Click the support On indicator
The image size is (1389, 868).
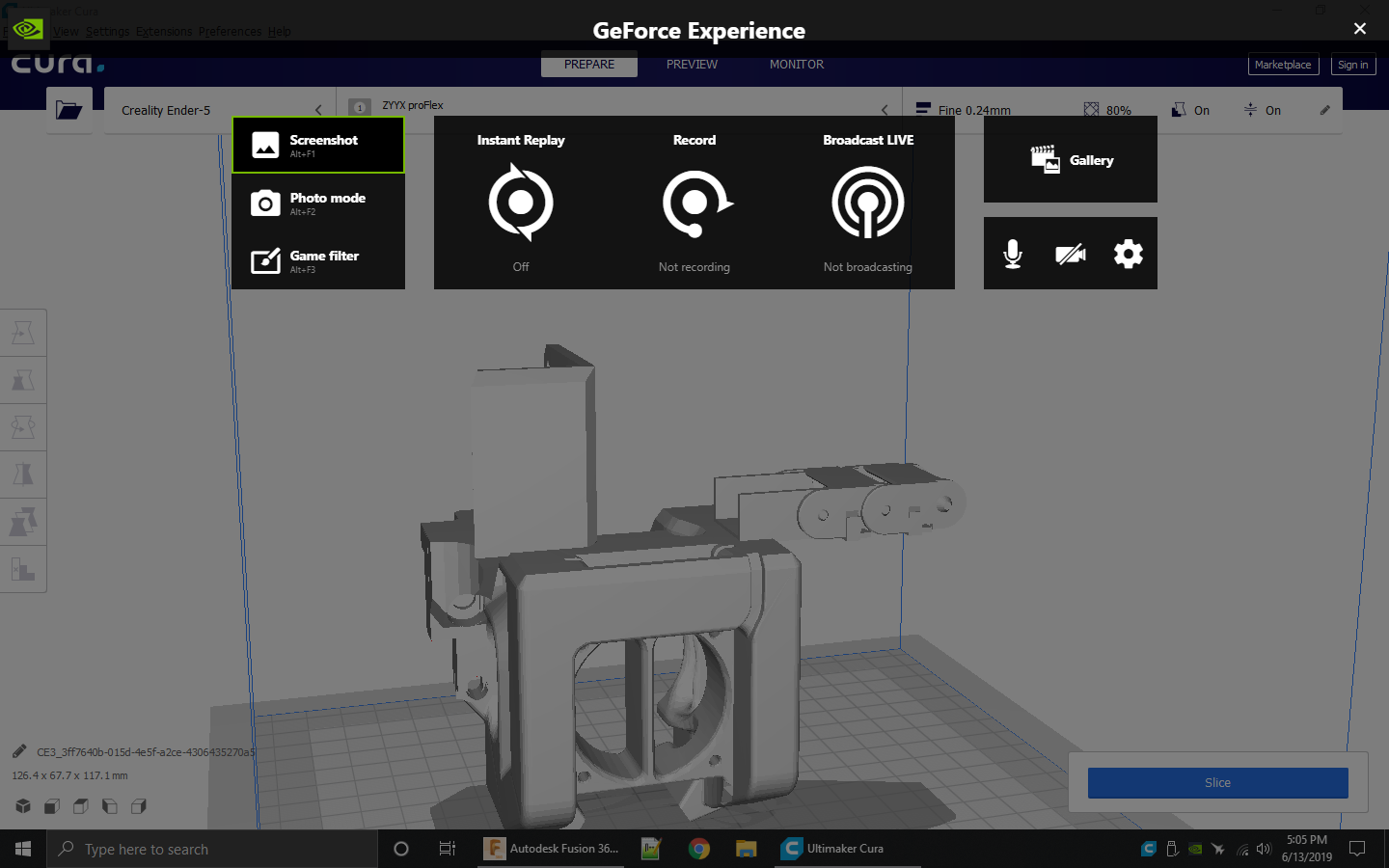(x=1191, y=110)
